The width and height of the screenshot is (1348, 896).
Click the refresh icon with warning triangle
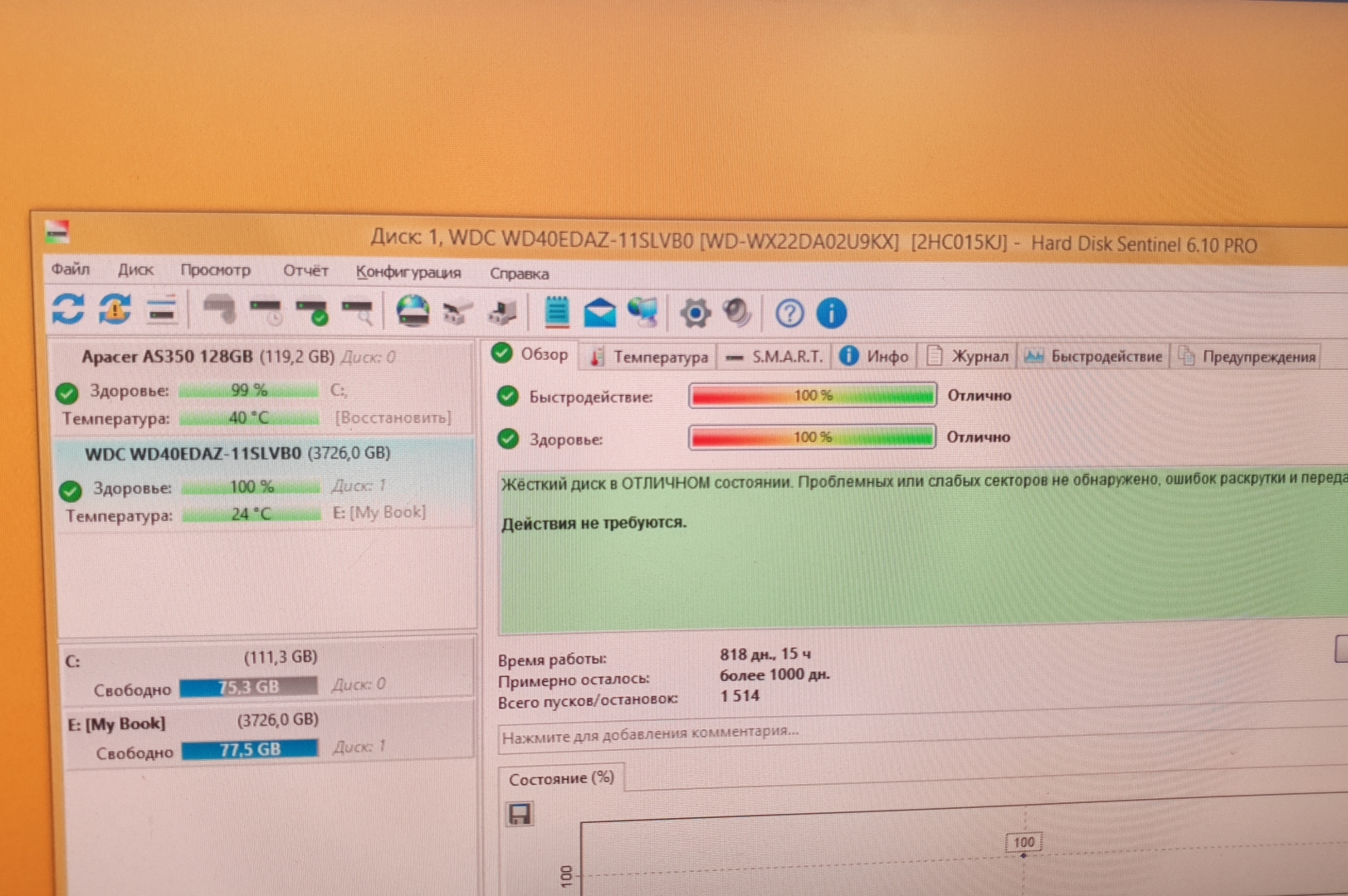coord(115,309)
